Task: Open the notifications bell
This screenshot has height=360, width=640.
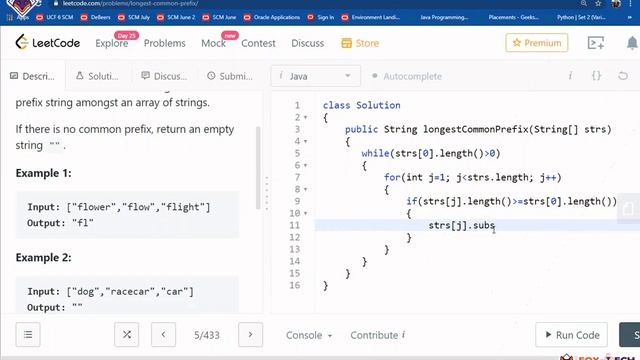Action: [x=632, y=43]
